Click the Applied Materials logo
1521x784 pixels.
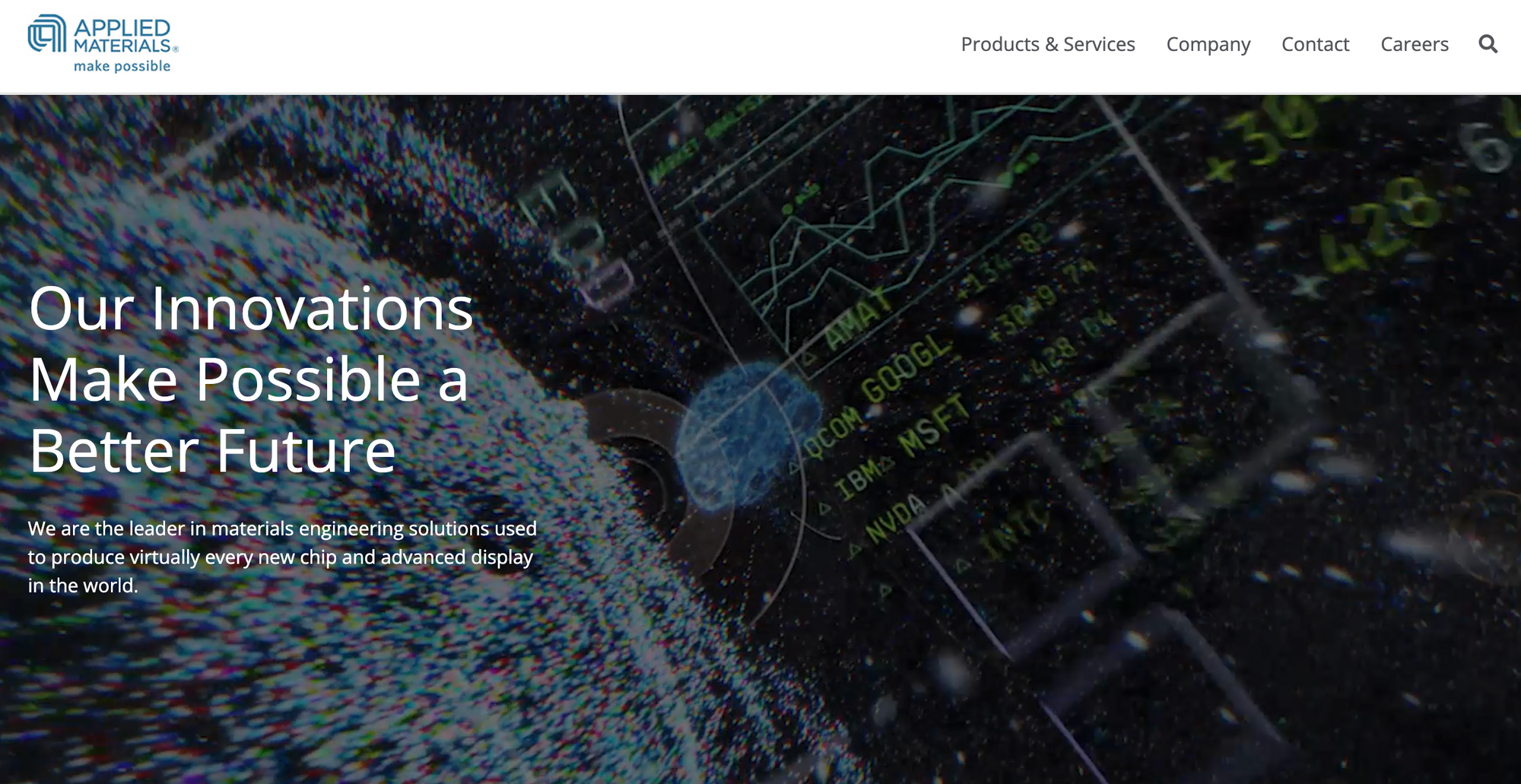pyautogui.click(x=103, y=44)
